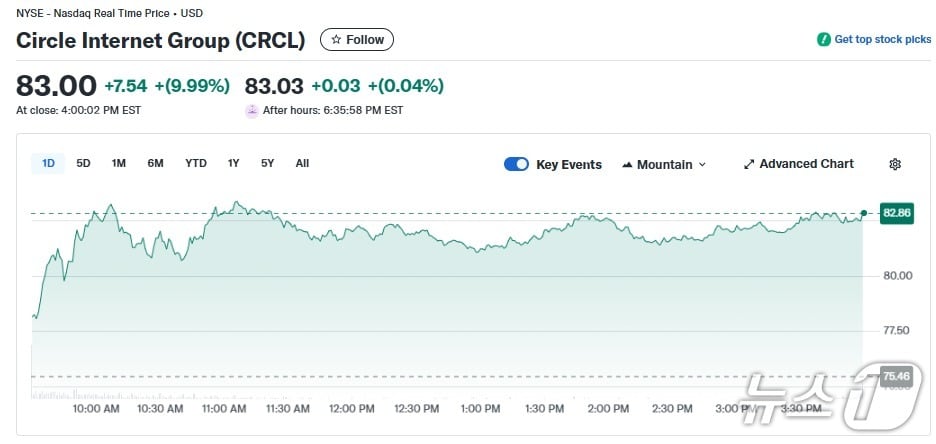Viewport: 936px width, 444px height.
Task: Click the green top stock picks icon
Action: [x=823, y=40]
